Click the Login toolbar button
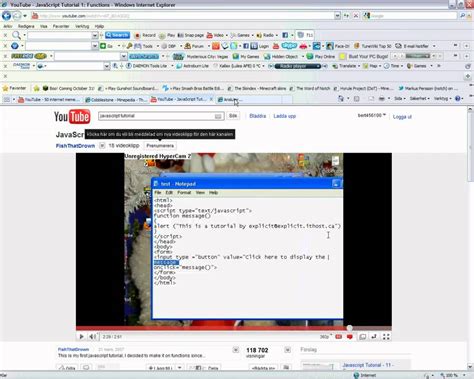The image size is (474, 379). [x=260, y=46]
